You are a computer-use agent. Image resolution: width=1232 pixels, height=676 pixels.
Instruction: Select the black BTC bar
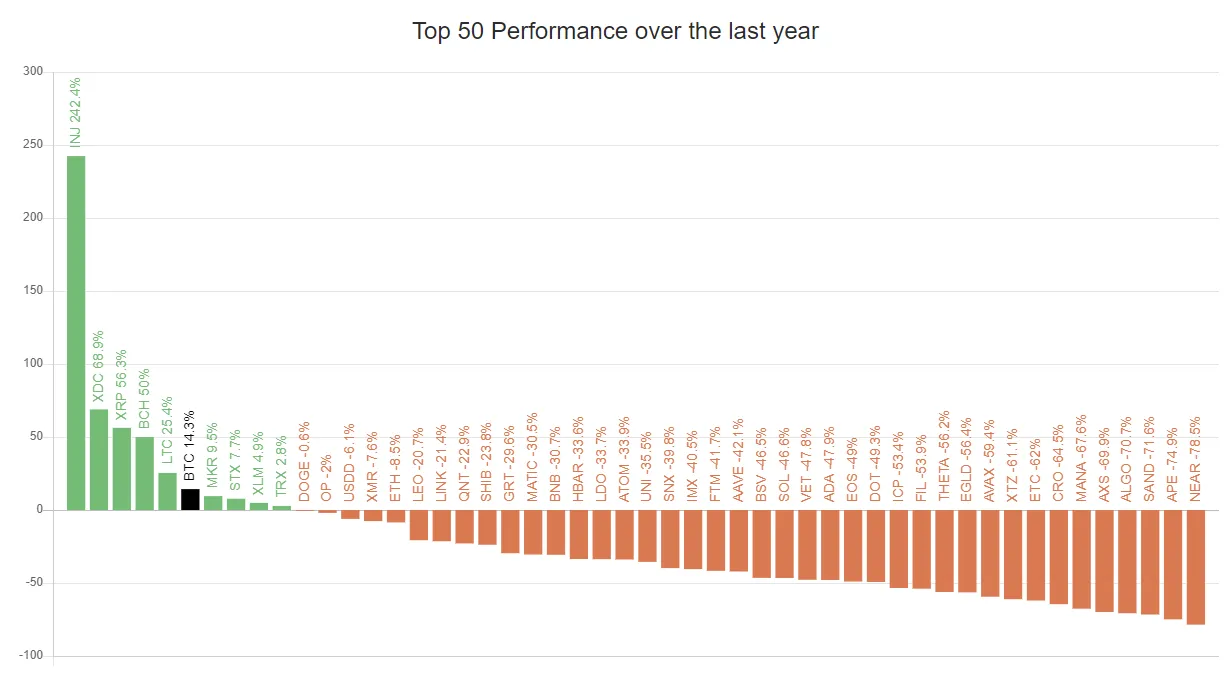190,499
